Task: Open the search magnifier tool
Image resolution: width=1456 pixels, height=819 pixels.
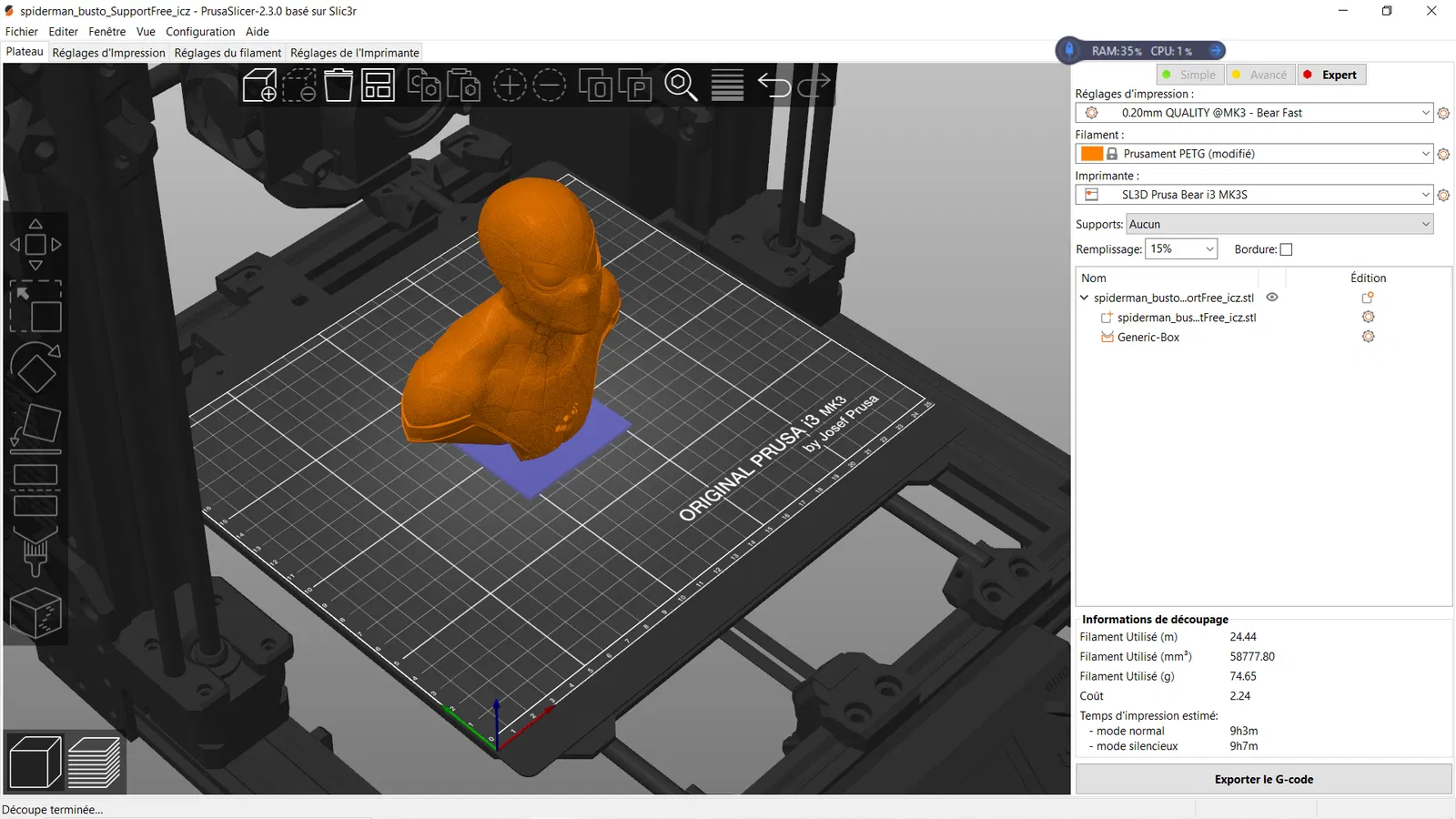Action: pyautogui.click(x=681, y=85)
